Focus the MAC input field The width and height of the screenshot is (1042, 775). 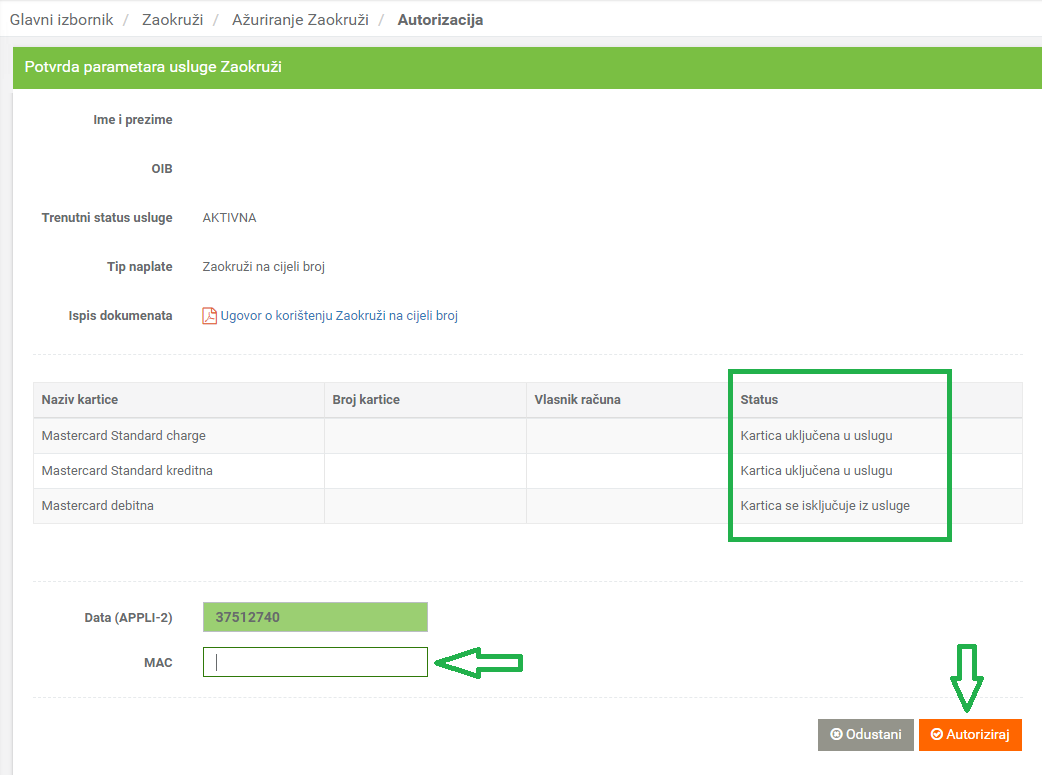click(315, 662)
